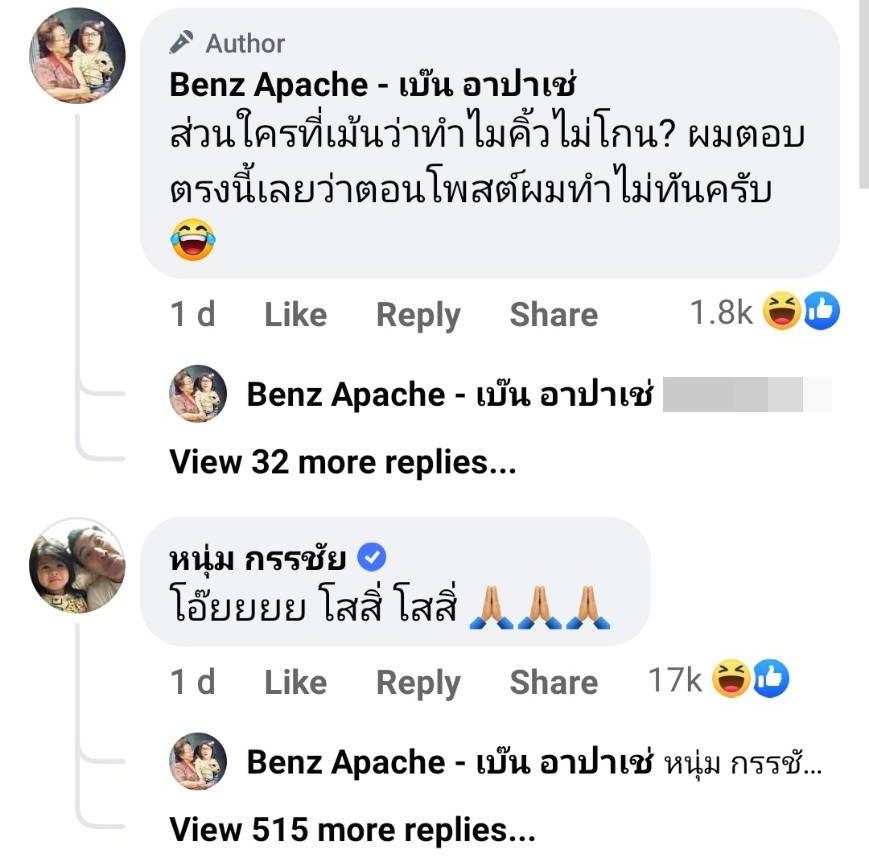Like หนุ่ม กรรชัย's comment
This screenshot has height=862, width=869.
tap(295, 683)
